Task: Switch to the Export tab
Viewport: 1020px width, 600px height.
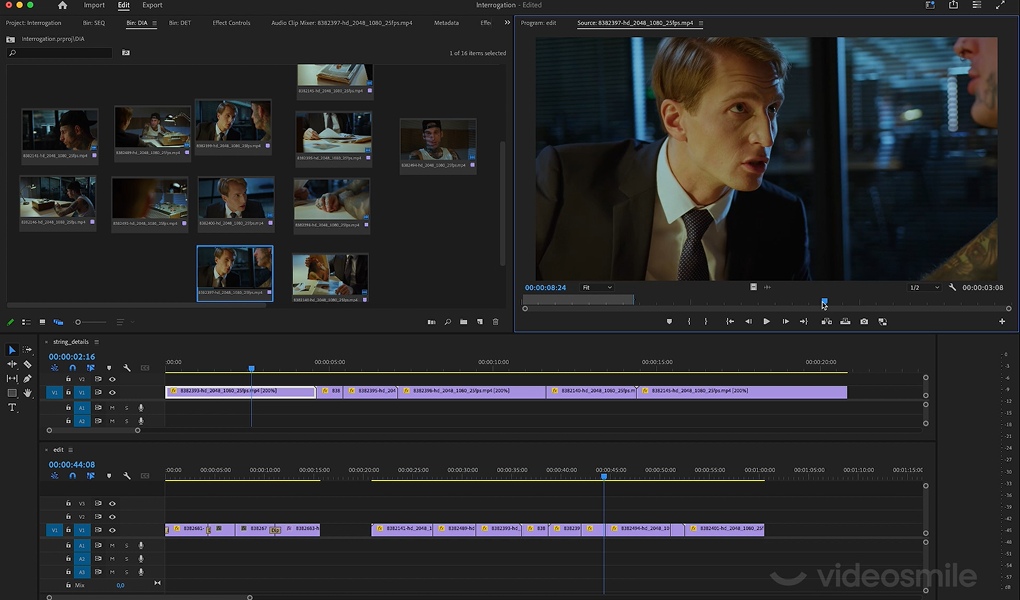Action: pyautogui.click(x=152, y=5)
